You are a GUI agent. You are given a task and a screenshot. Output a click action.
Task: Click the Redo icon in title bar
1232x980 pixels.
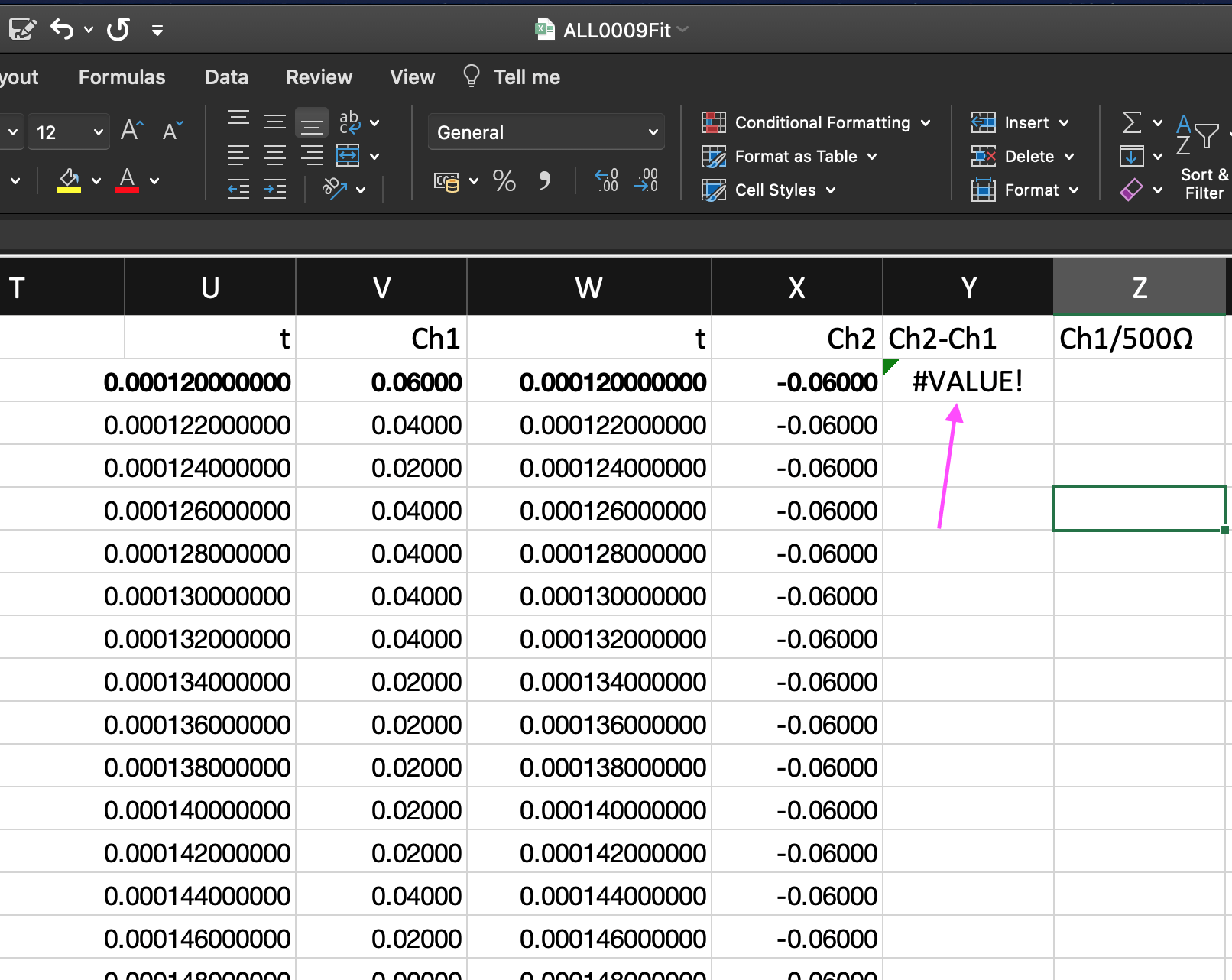pos(118,30)
